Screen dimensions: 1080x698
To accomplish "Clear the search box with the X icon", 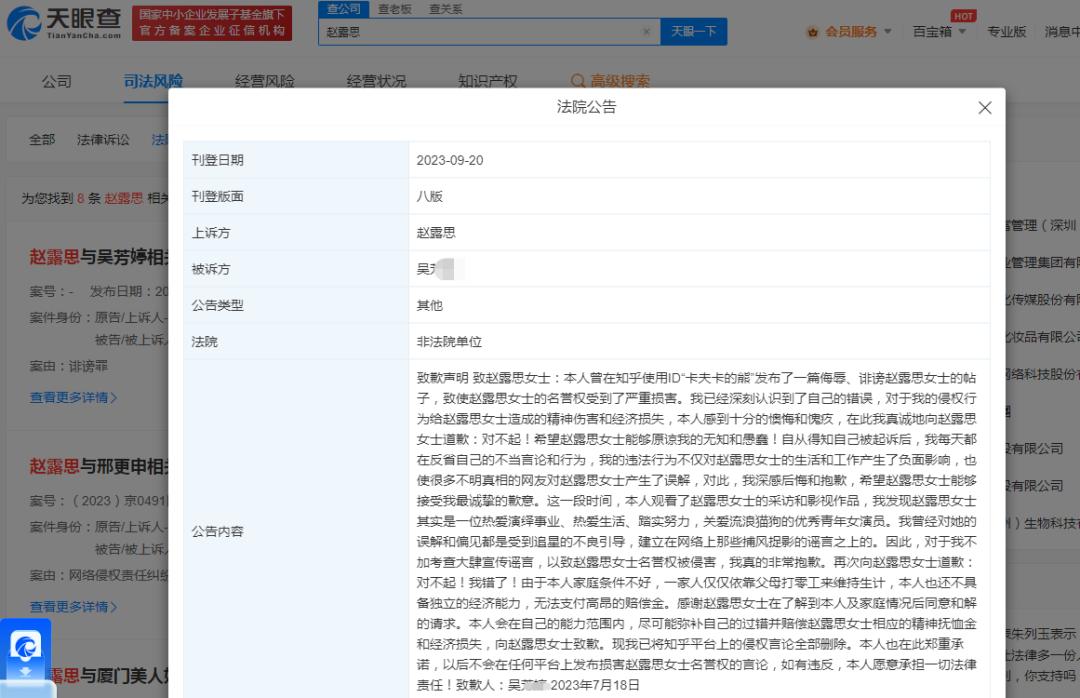I will (646, 32).
